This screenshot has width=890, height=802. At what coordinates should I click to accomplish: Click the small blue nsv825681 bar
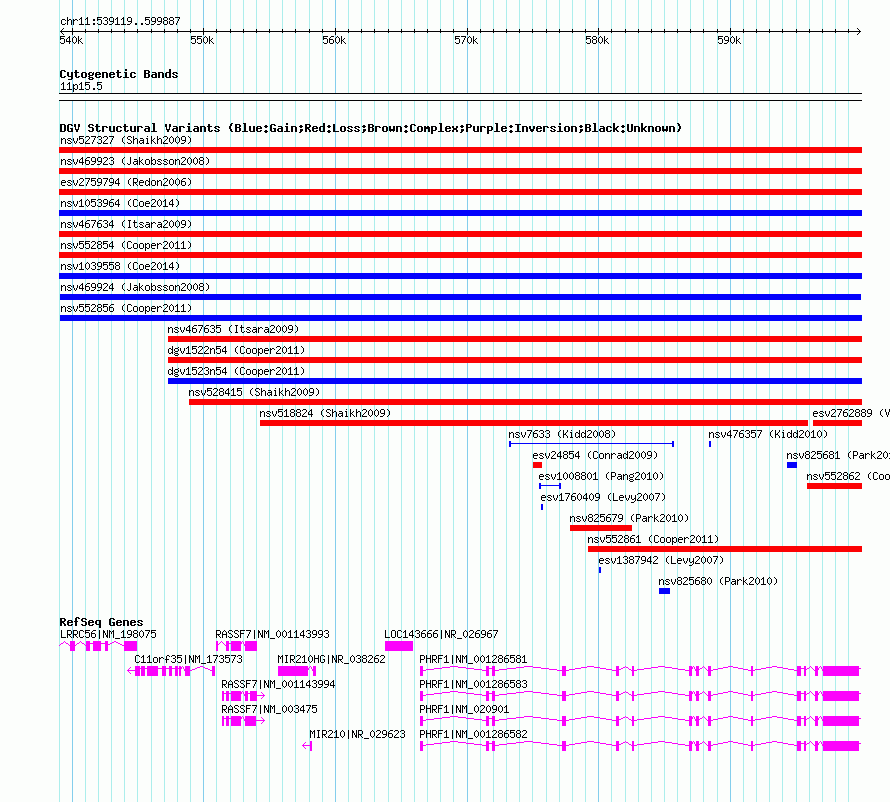tap(792, 465)
